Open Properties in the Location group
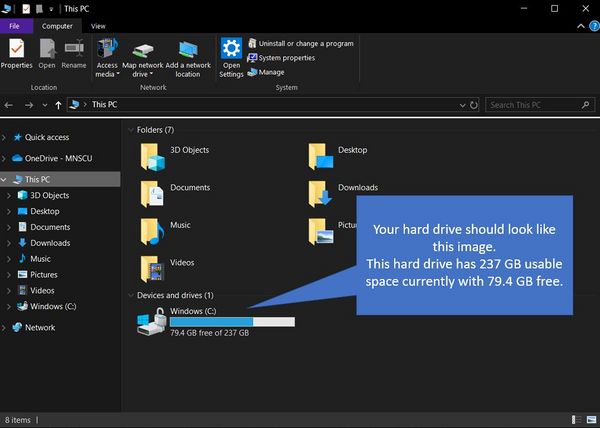Viewport: 600px width, 428px height. click(x=16, y=54)
